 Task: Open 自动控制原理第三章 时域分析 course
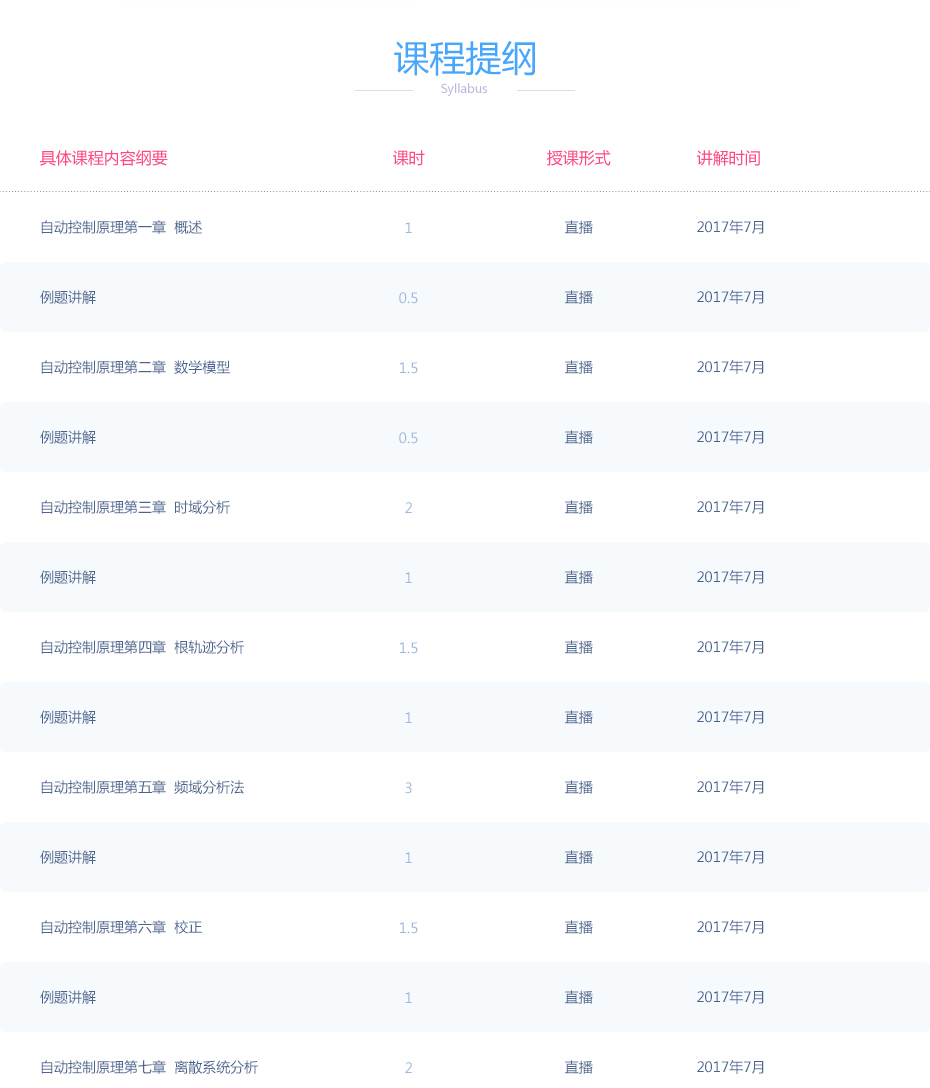pos(465,507)
